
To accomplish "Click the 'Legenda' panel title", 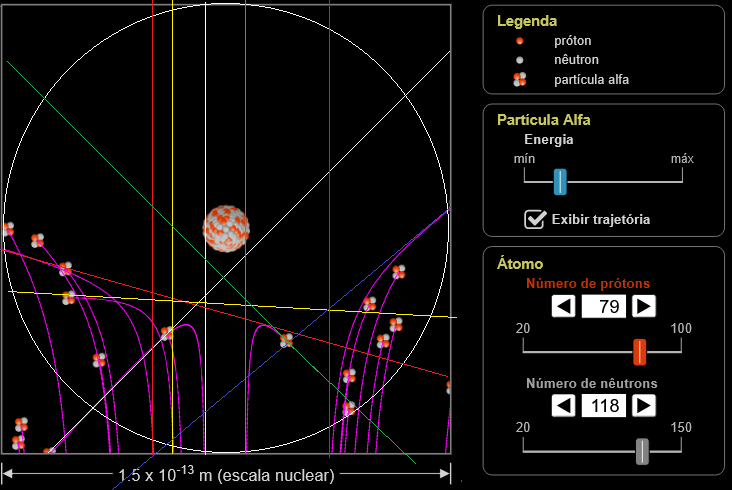I will pos(527,20).
